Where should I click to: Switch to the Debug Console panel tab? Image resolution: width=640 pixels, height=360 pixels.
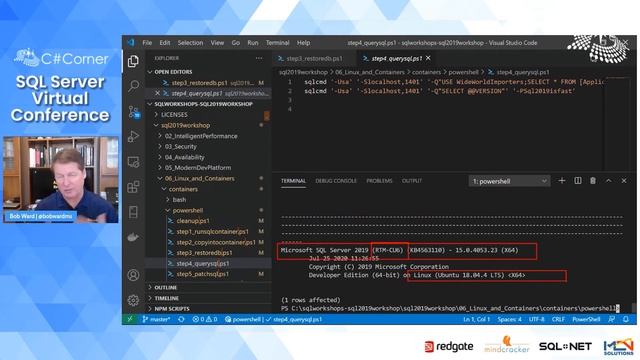(336, 181)
